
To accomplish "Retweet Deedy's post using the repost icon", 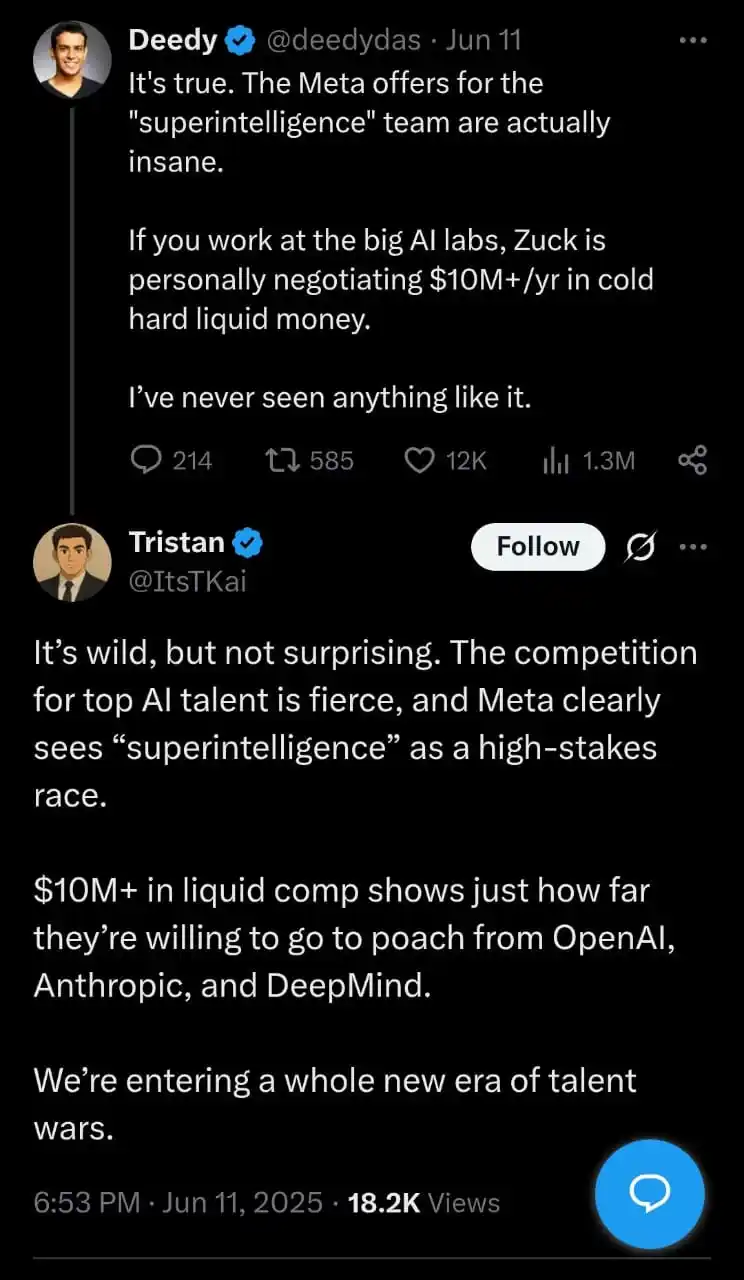I will coord(284,460).
